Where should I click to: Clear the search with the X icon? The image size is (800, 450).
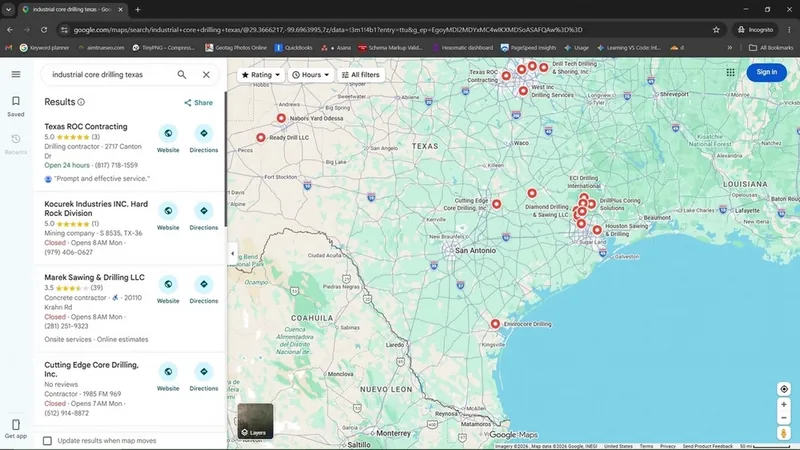pos(206,74)
